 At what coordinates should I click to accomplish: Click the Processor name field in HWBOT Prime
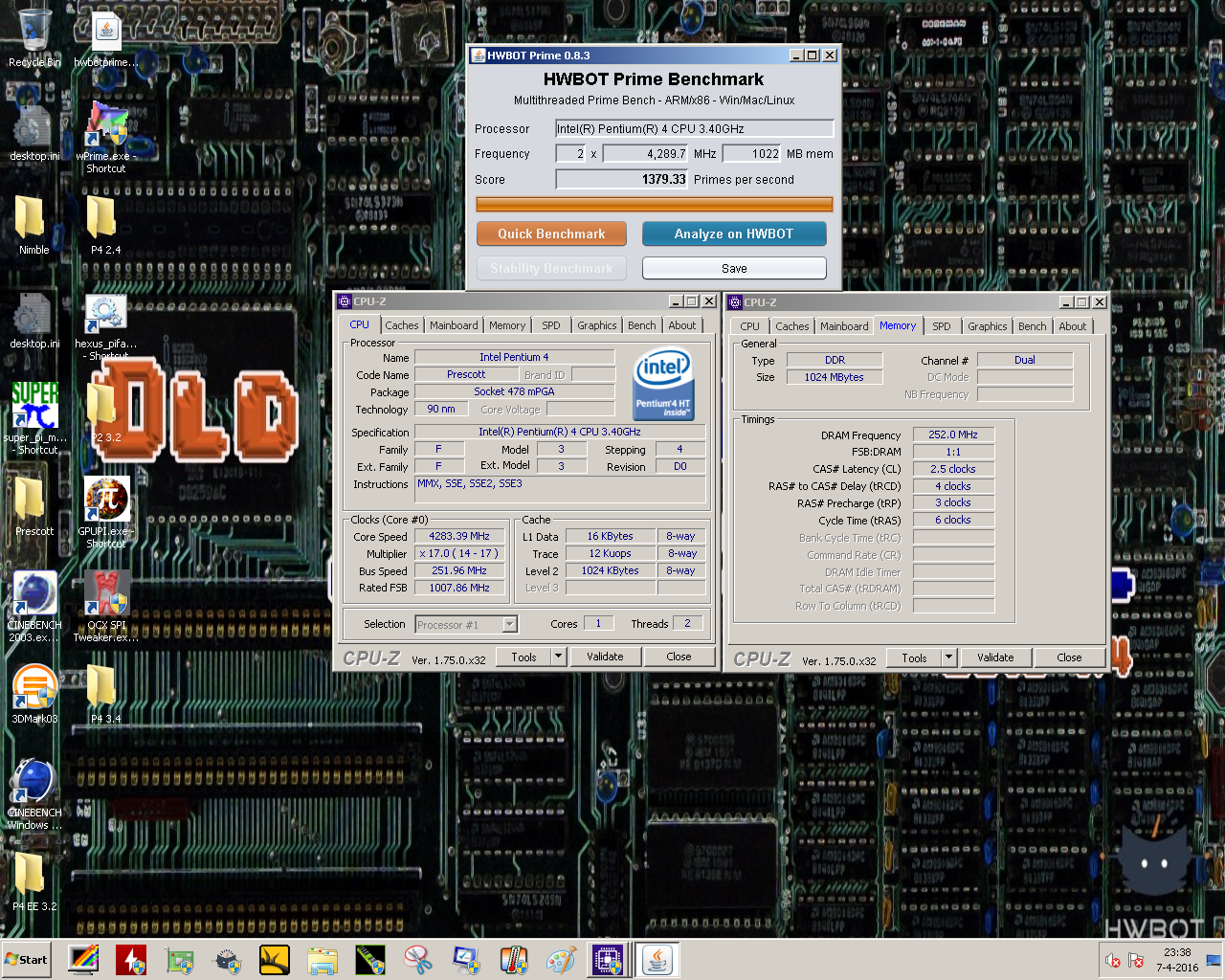tap(695, 128)
